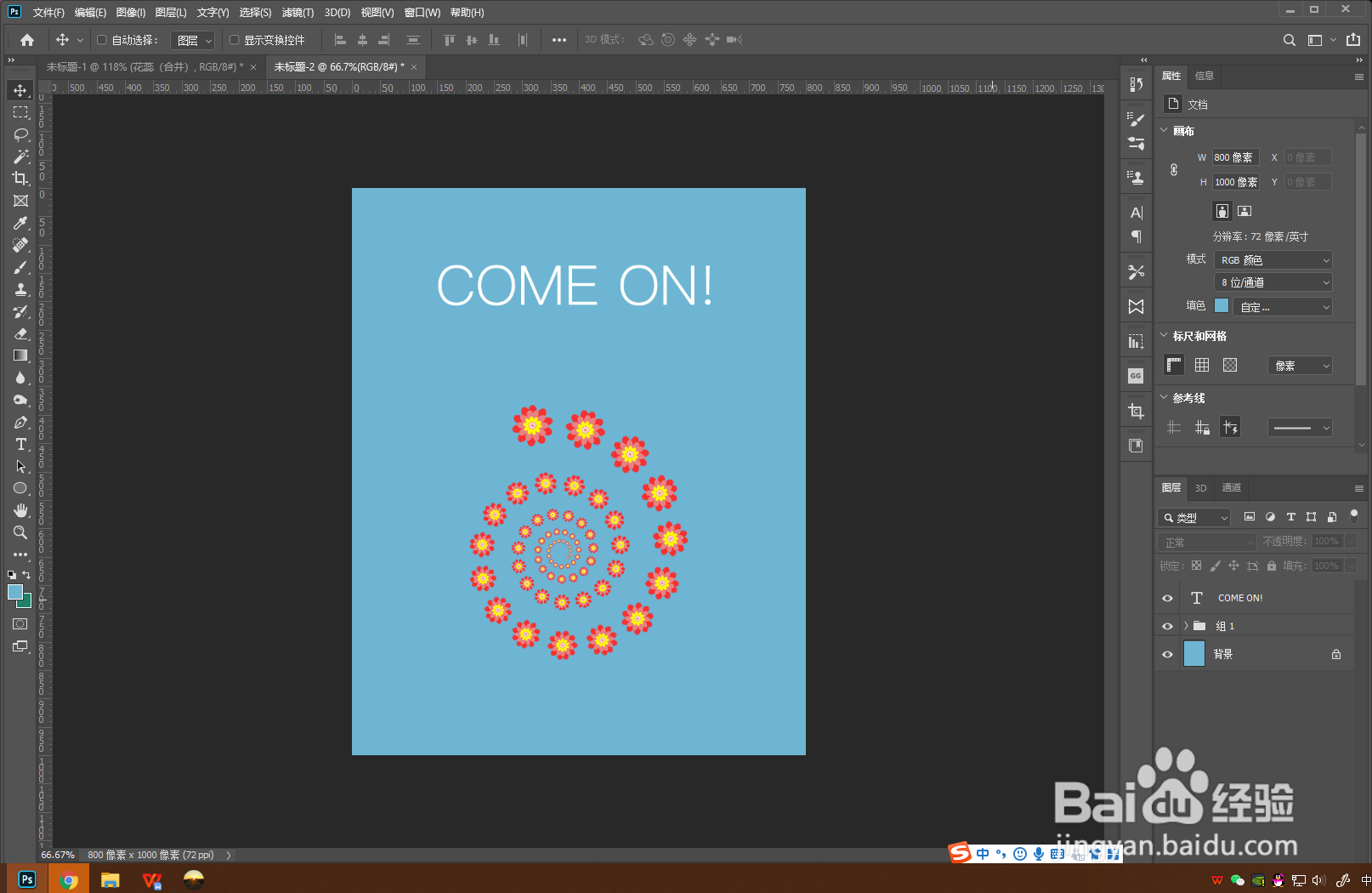Toggle the layer filter on/off switch
This screenshot has width=1372, height=893.
(1354, 516)
